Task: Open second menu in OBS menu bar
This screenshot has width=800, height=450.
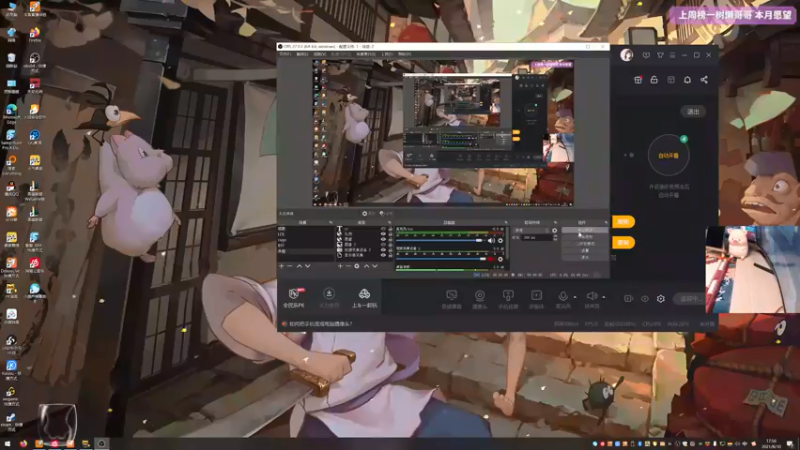Action: click(x=302, y=54)
